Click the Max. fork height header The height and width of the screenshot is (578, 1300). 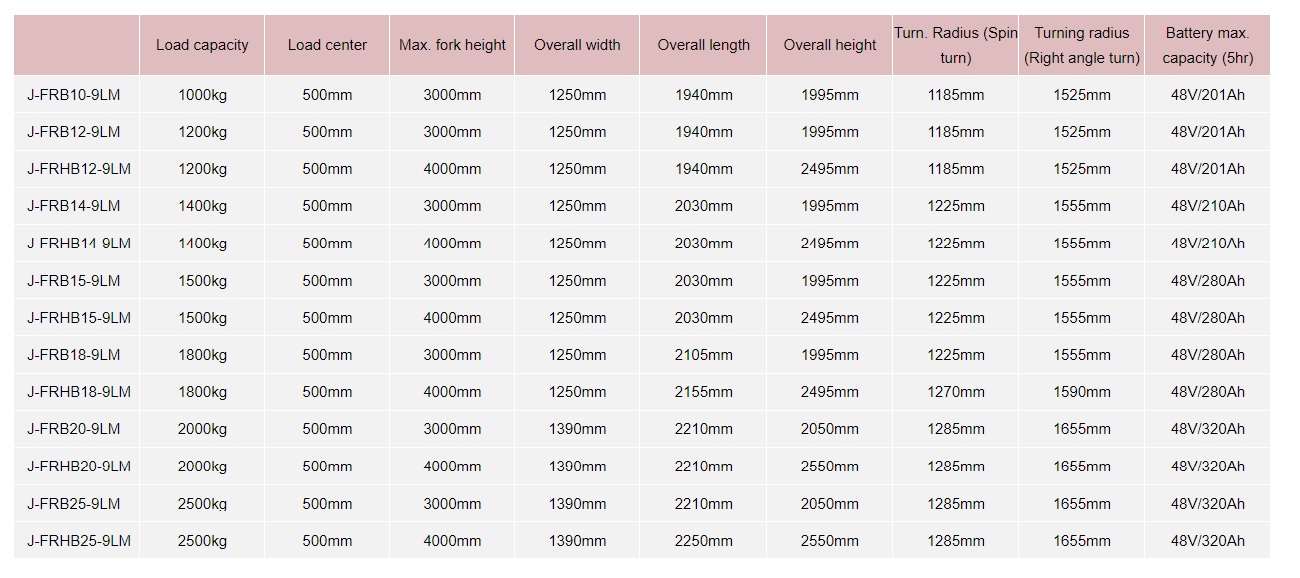coord(452,45)
